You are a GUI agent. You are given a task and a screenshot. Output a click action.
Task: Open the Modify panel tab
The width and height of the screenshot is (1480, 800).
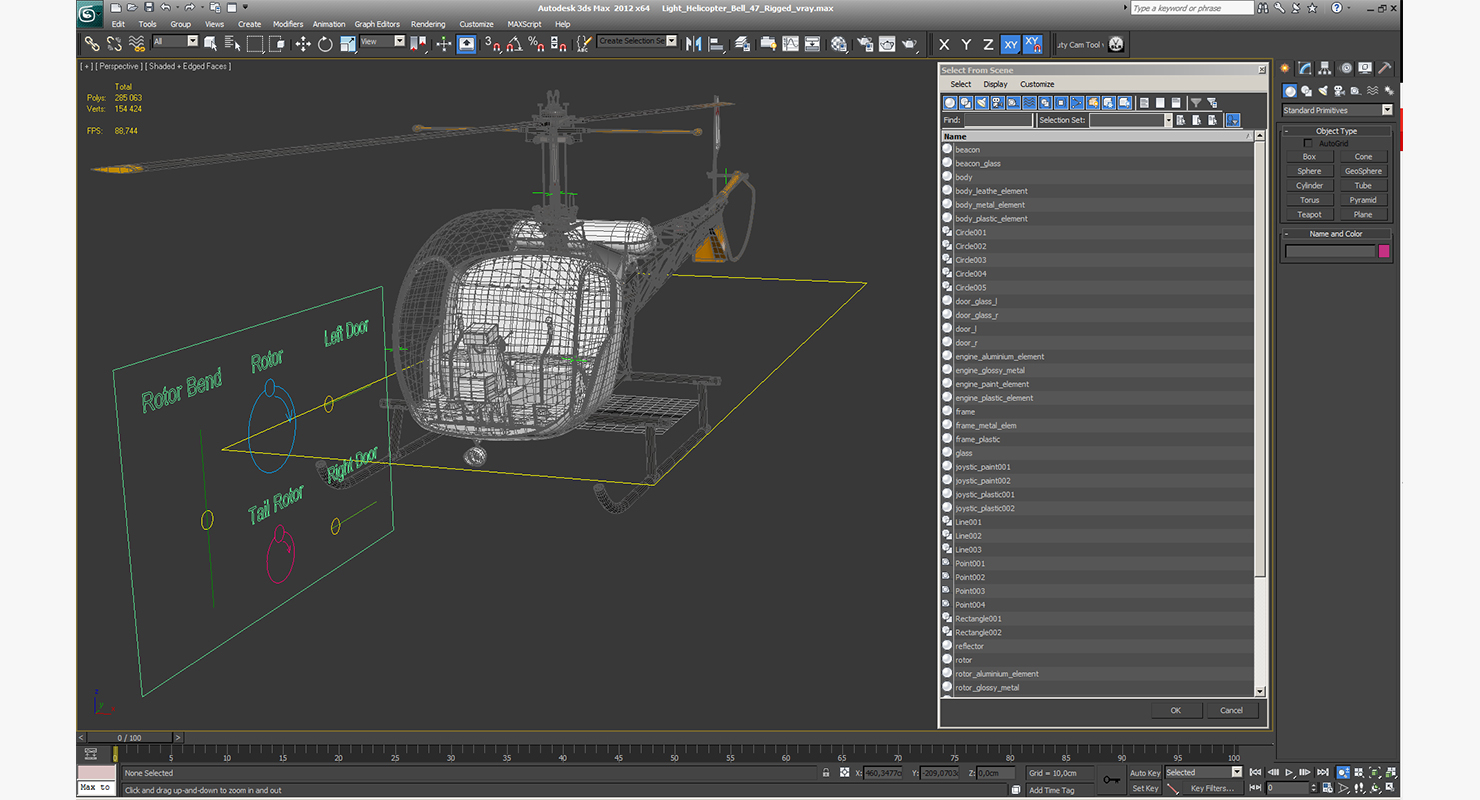(x=1305, y=68)
